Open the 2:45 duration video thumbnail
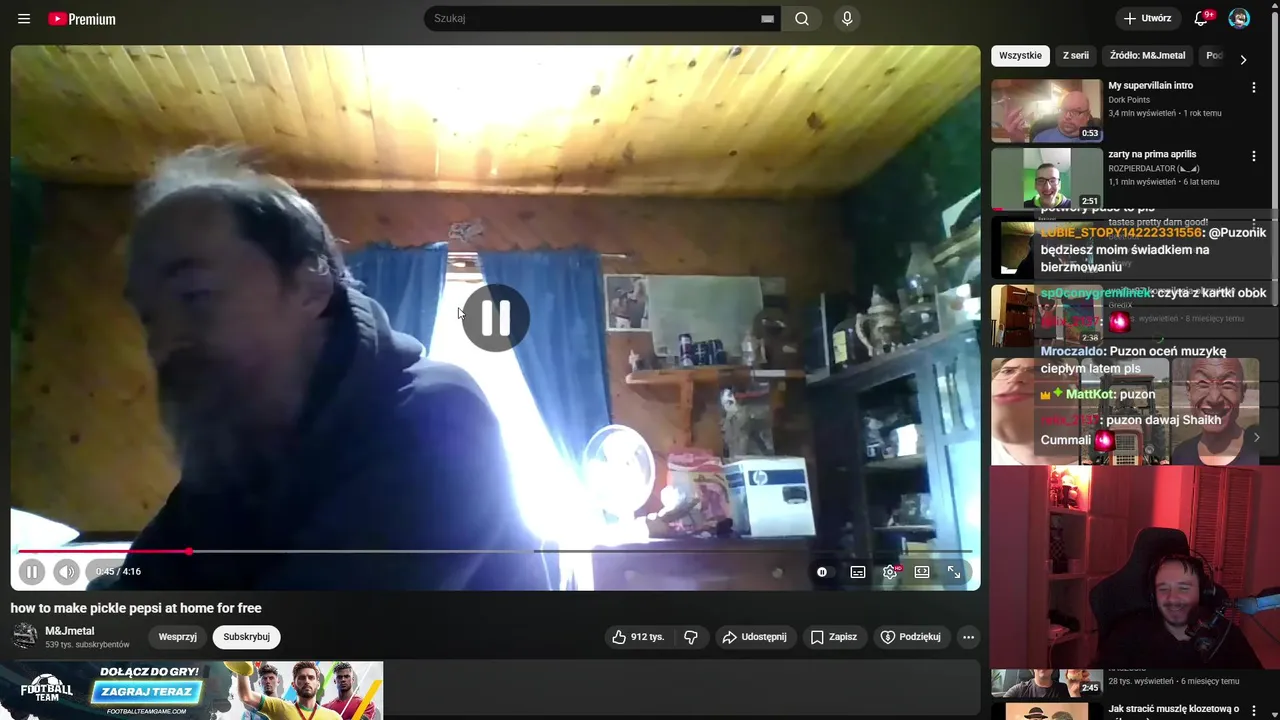1280x720 pixels. (x=1047, y=683)
